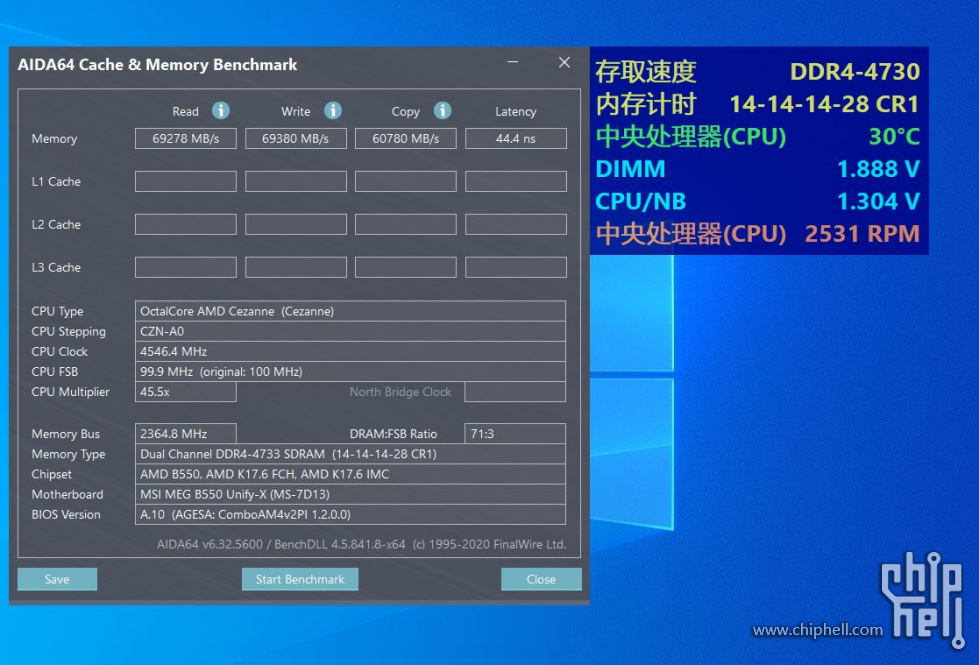
Task: Select Memory Read value 69278 MB/s
Action: point(186,139)
